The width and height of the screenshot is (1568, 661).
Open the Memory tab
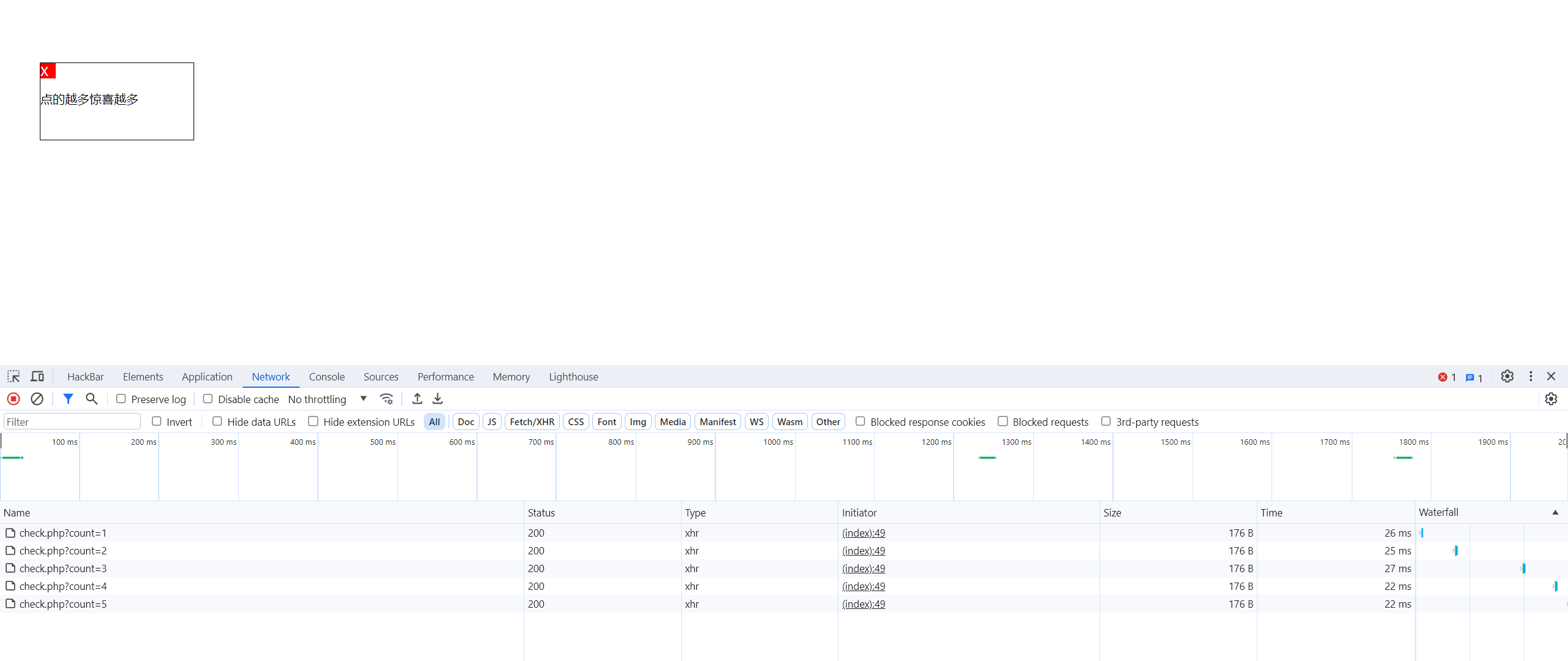point(511,377)
